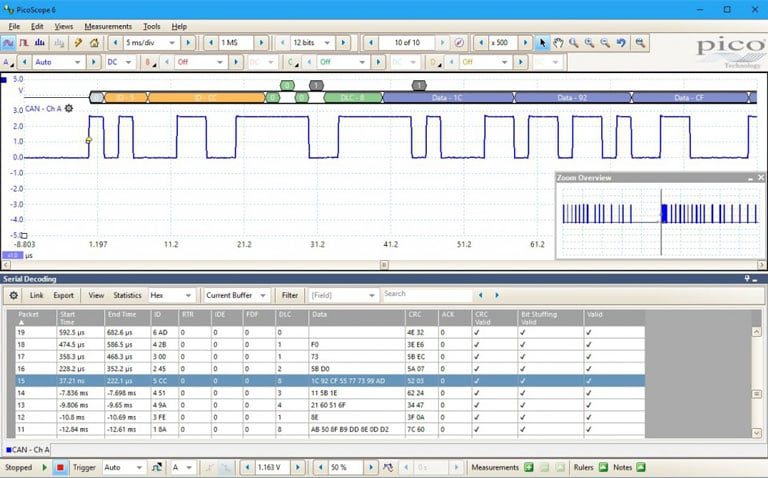Open the Measurements menu
This screenshot has height=478, width=768.
(x=108, y=26)
